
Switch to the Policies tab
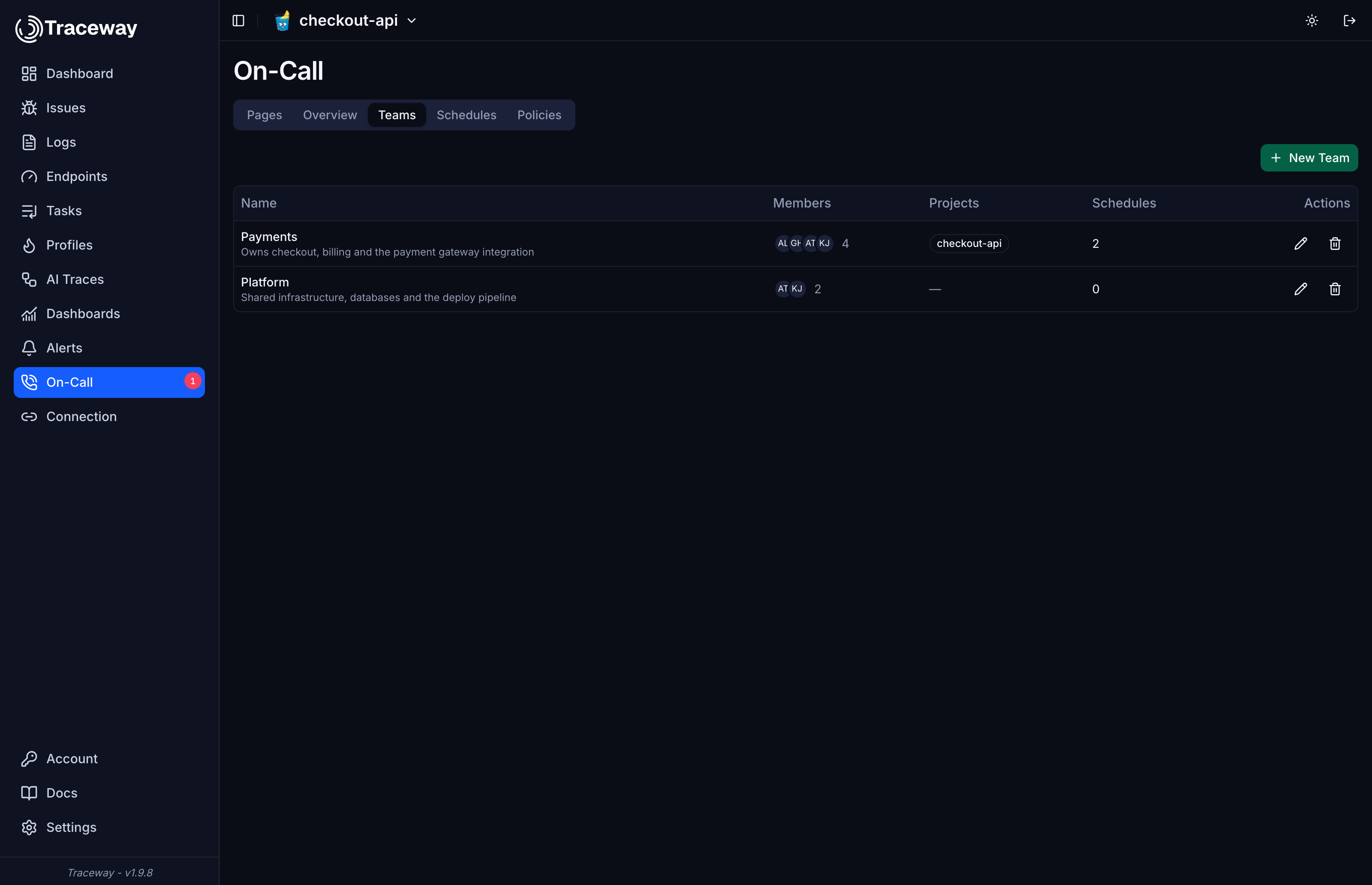click(x=539, y=115)
